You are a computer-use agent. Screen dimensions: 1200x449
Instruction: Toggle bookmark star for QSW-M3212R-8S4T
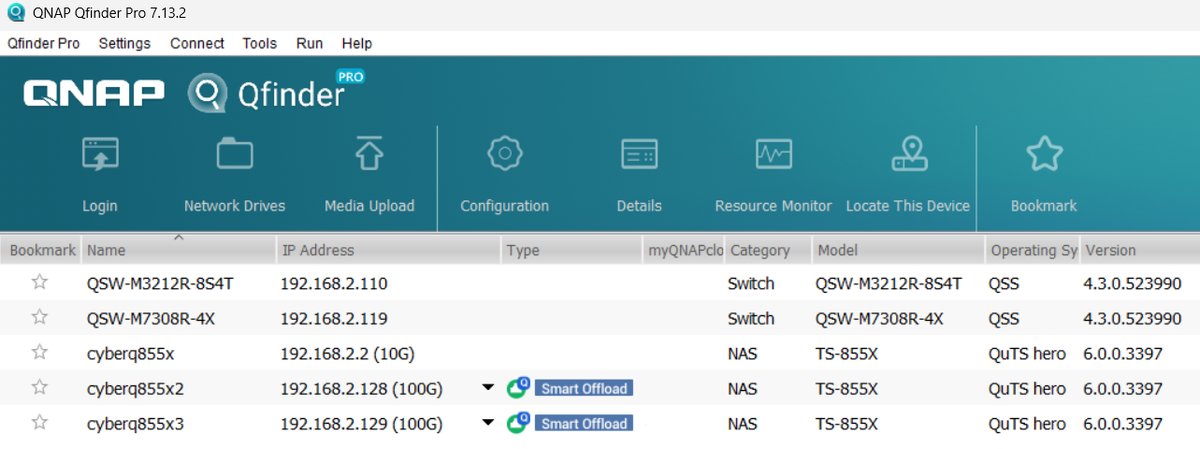coord(40,283)
